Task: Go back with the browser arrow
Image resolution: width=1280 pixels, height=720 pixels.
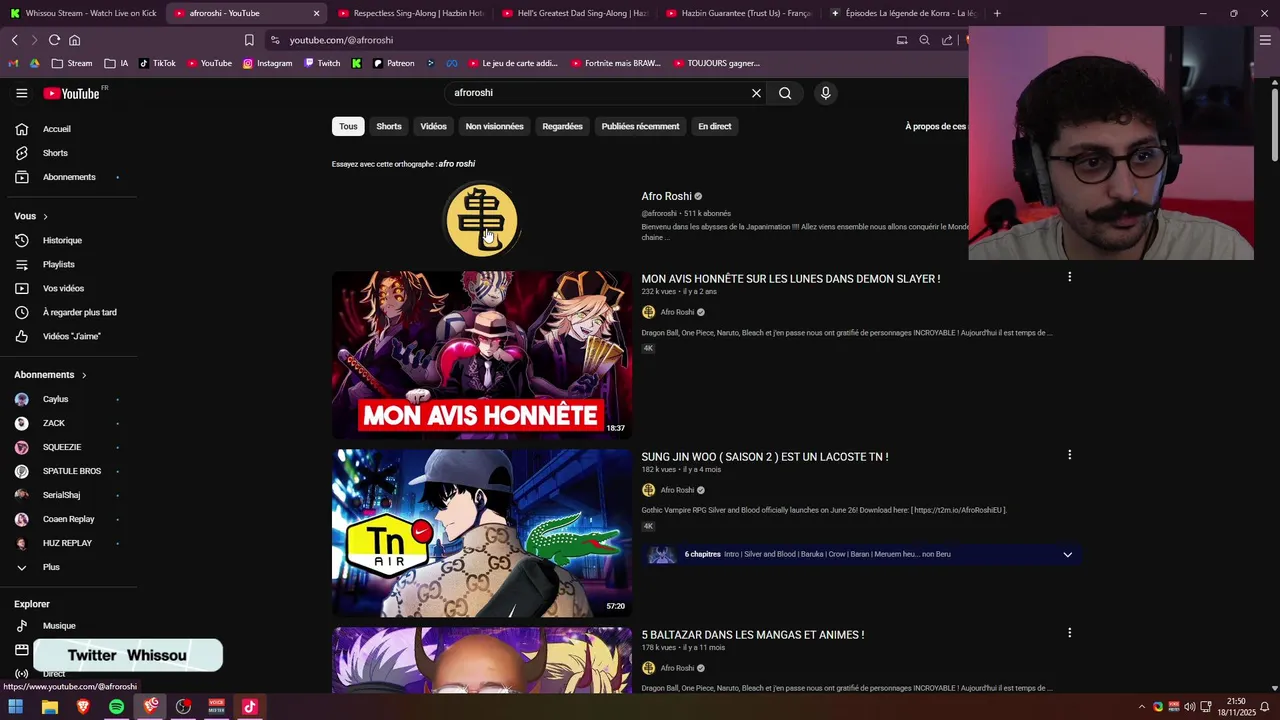Action: 14,40
